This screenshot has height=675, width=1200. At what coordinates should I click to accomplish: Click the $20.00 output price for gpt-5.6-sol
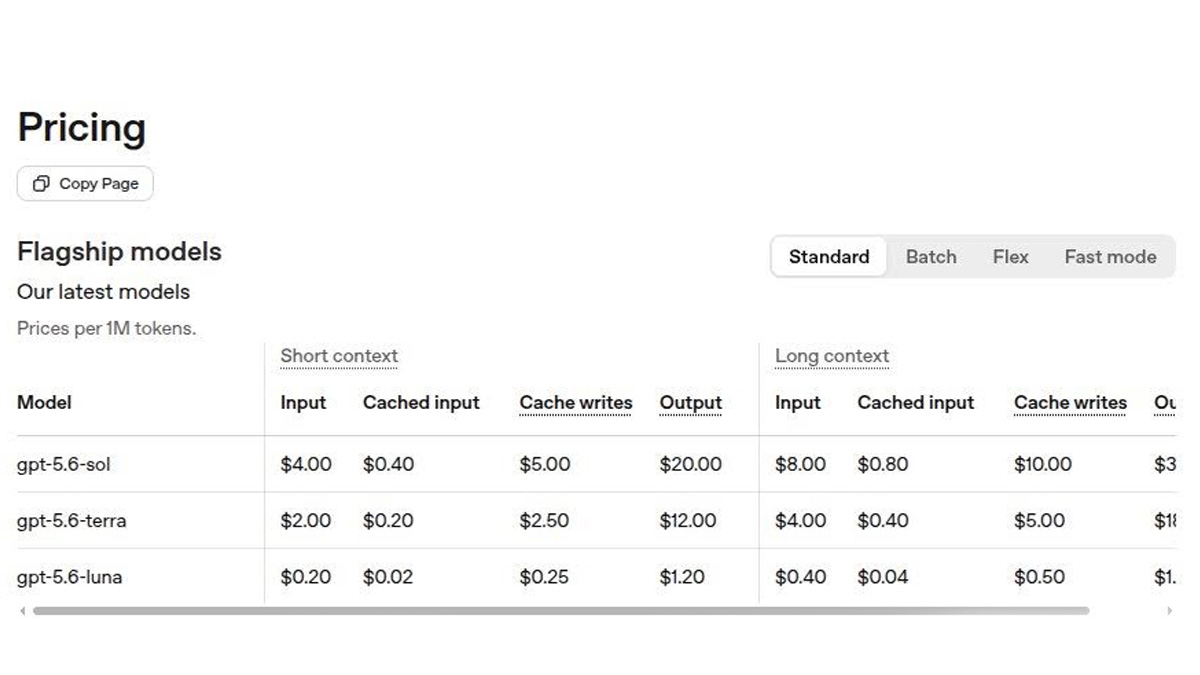click(x=690, y=464)
